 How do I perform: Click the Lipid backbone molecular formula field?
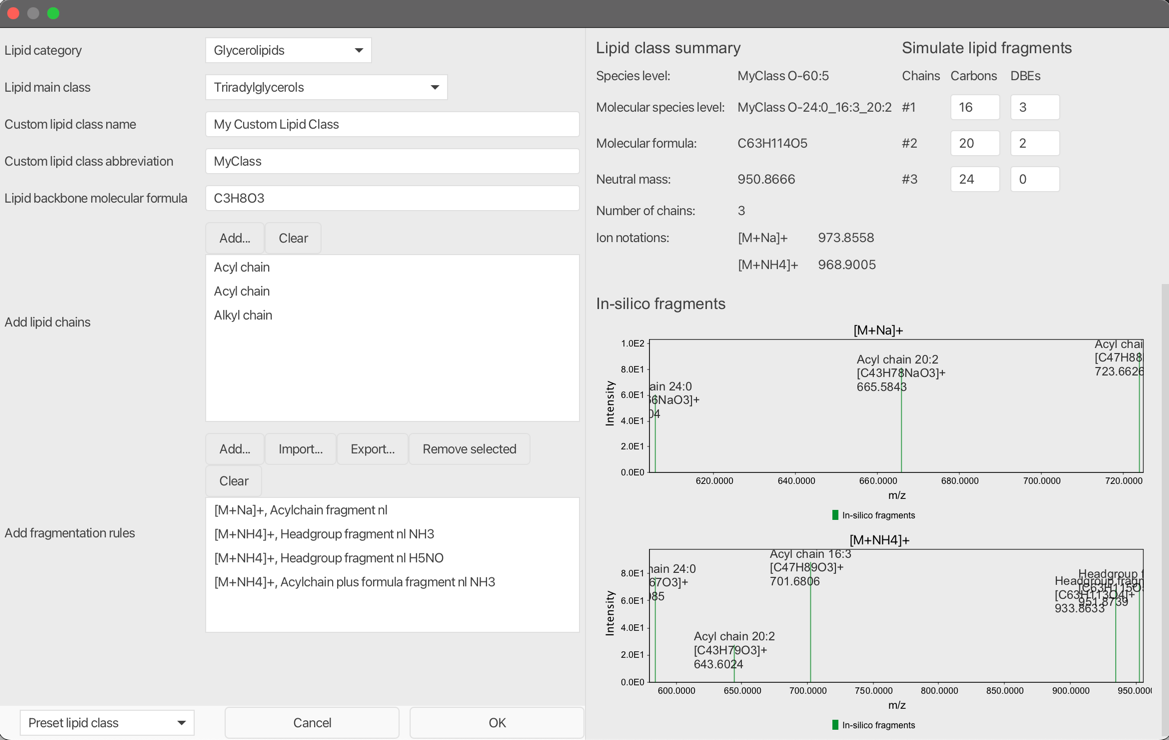pos(392,198)
